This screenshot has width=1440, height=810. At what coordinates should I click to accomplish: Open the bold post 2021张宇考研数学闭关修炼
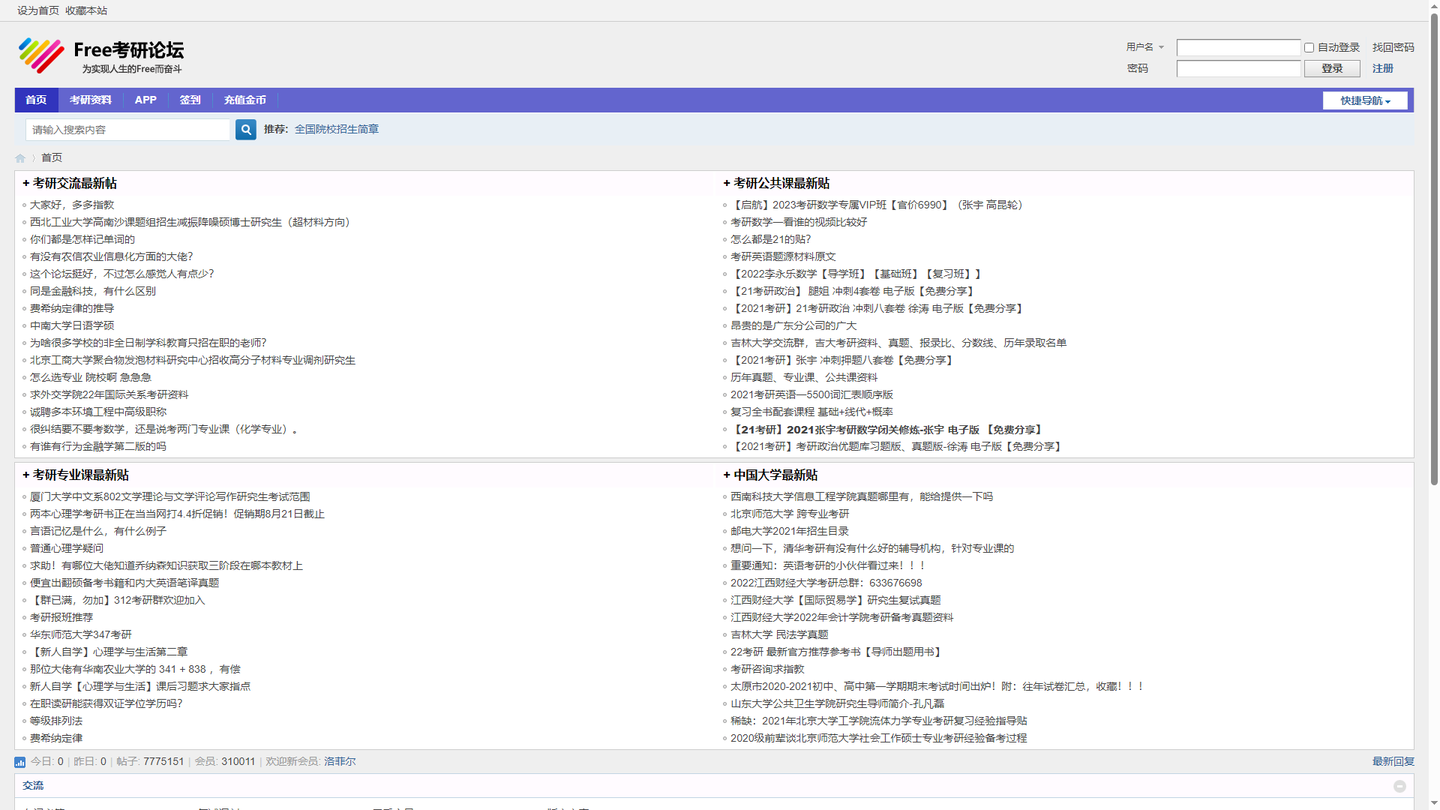tap(888, 430)
